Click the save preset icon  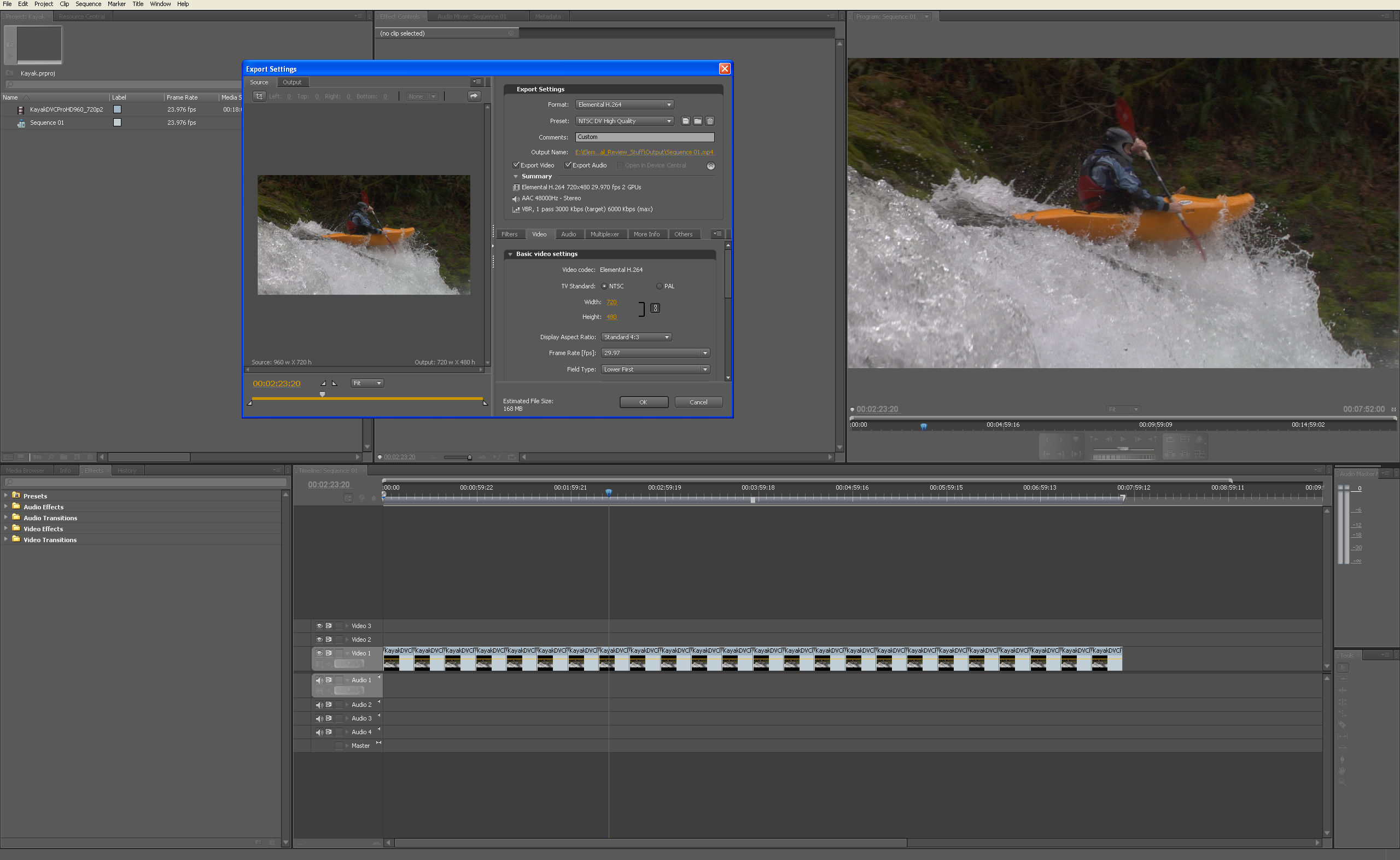pos(685,121)
